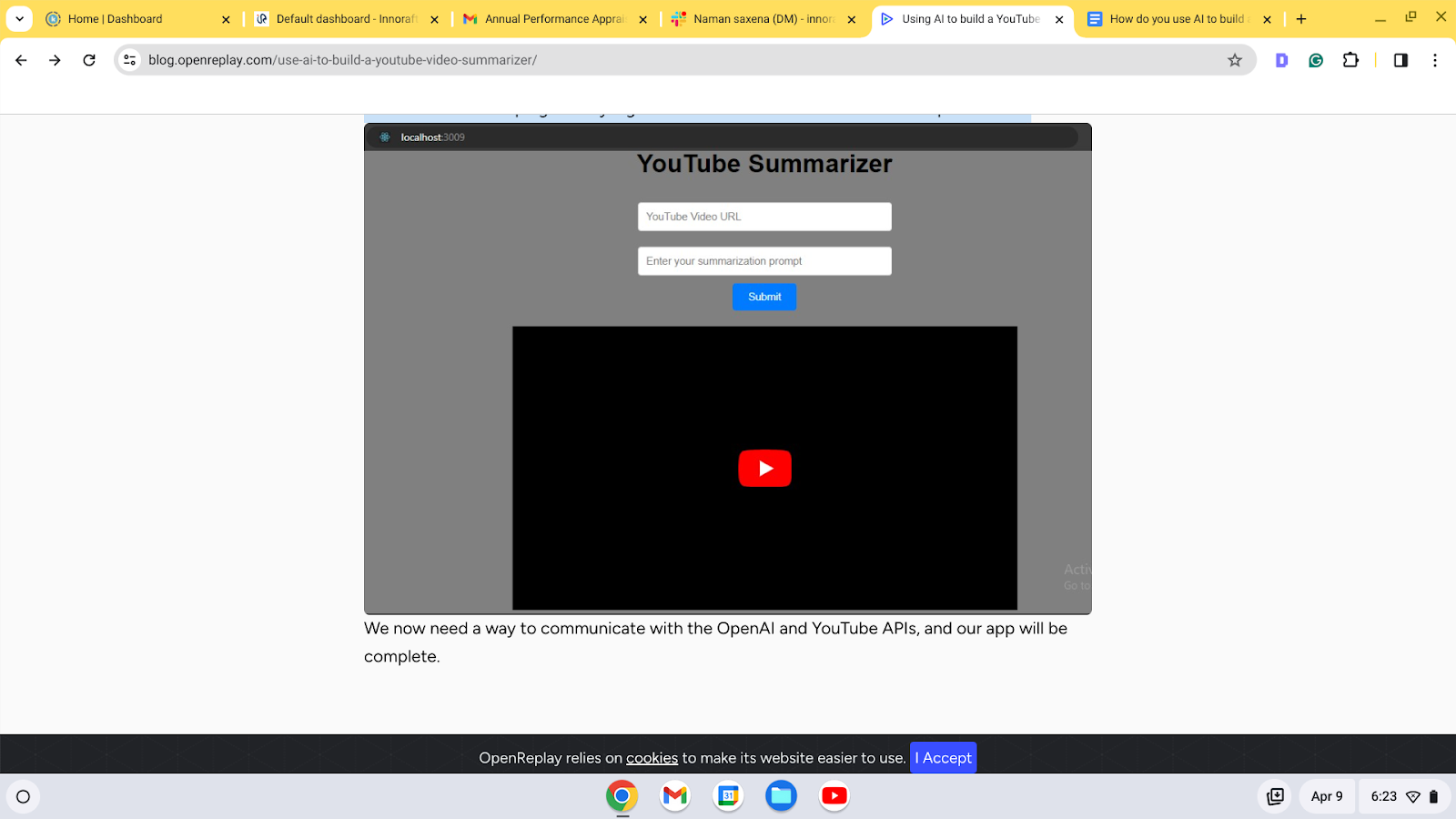
Task: Bookmark this page with the star icon
Action: click(1235, 60)
